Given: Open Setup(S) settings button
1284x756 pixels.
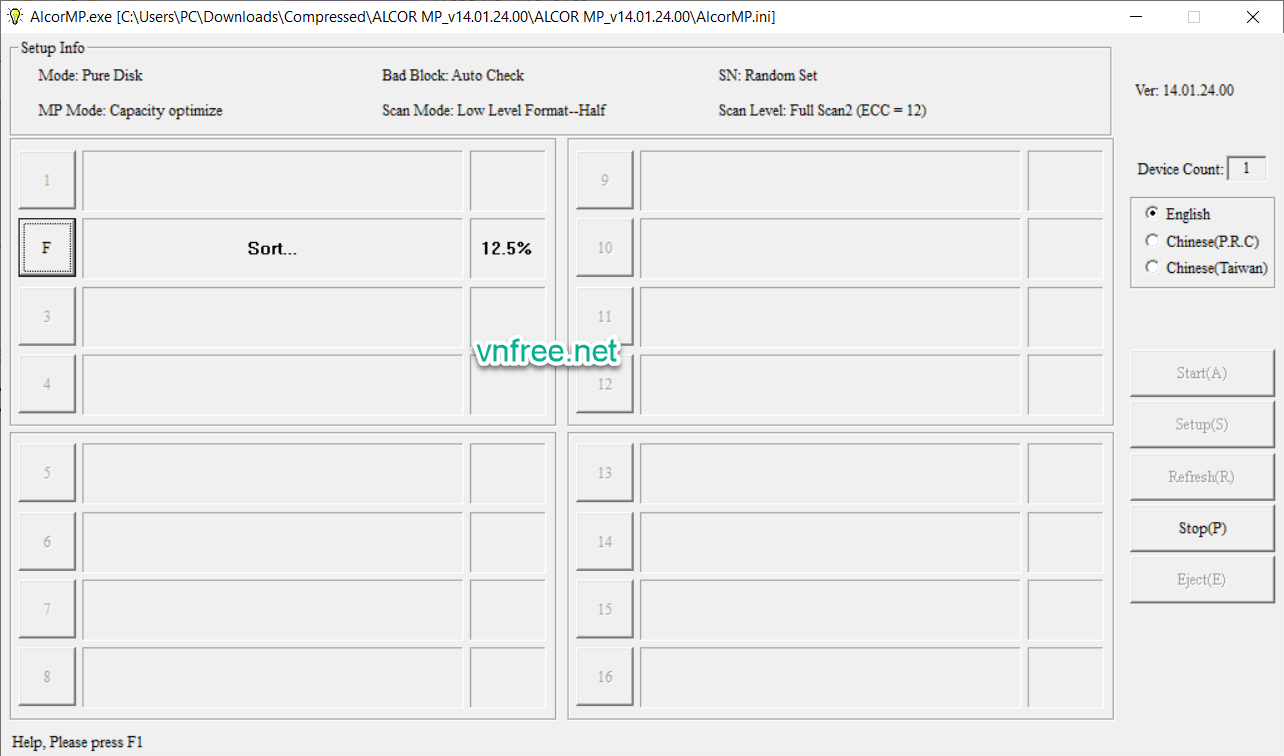Looking at the screenshot, I should (x=1202, y=425).
